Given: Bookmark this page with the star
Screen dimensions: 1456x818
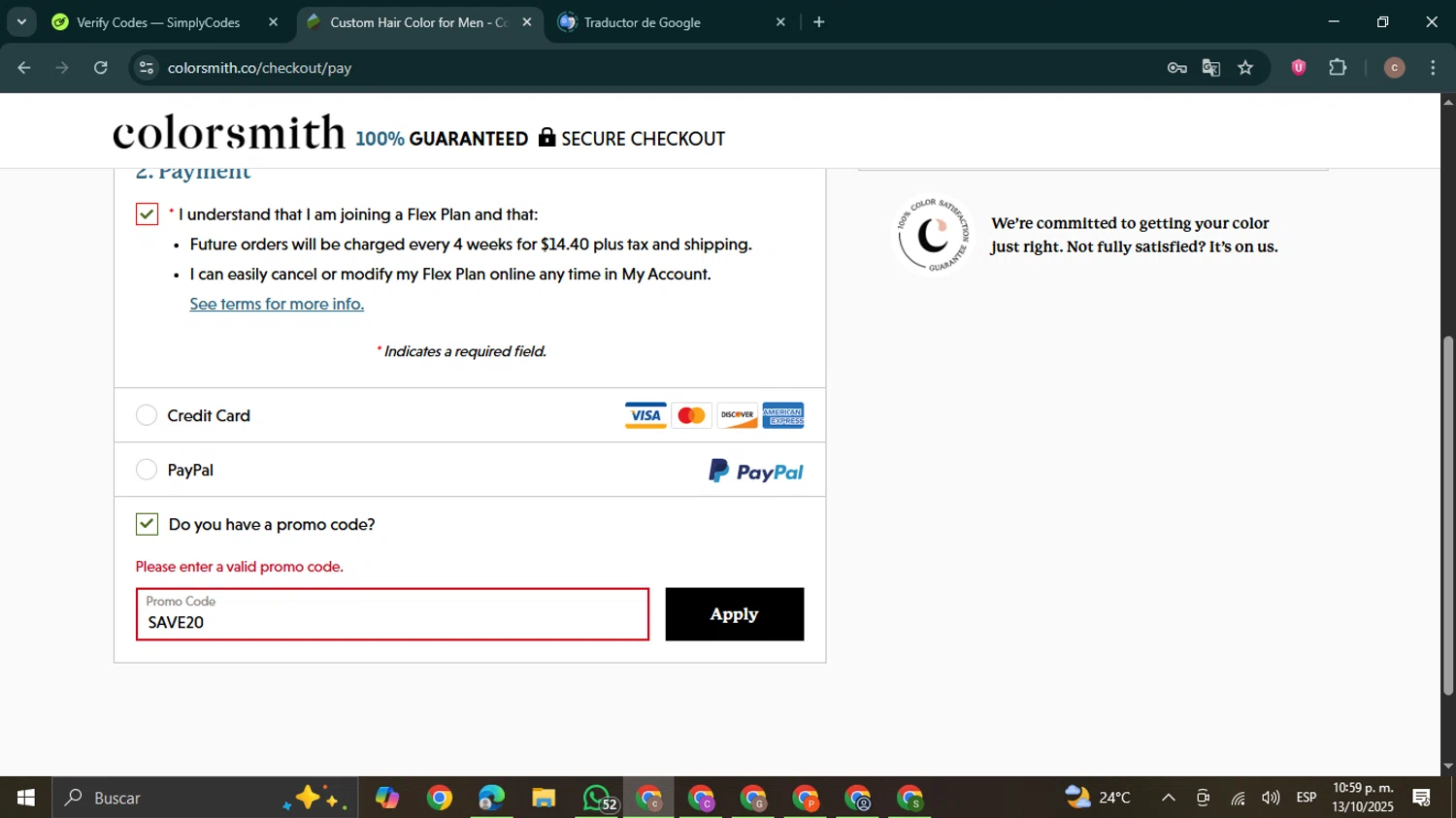Looking at the screenshot, I should click(x=1245, y=68).
